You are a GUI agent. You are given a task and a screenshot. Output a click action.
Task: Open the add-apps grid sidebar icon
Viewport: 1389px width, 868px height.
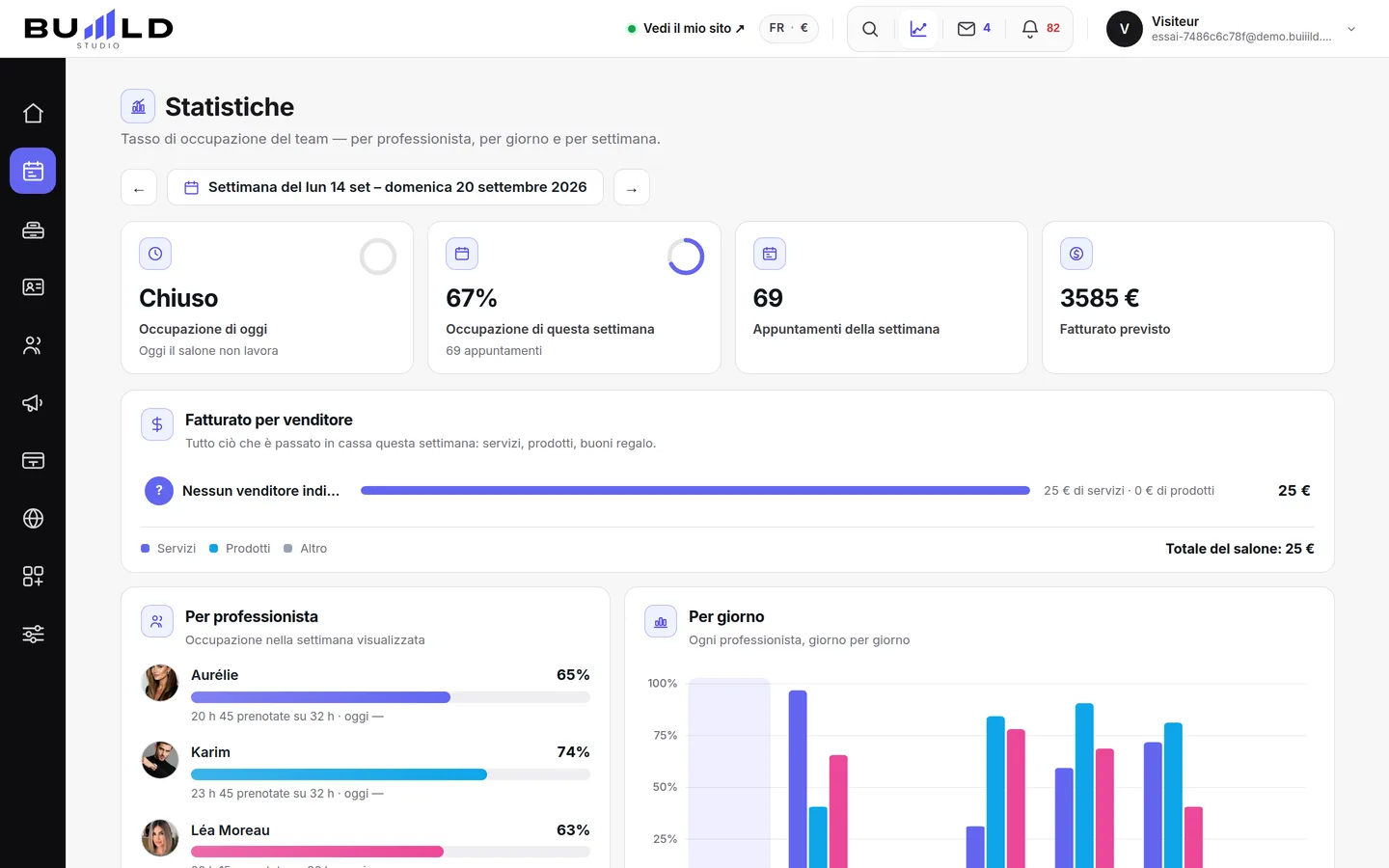click(x=33, y=577)
